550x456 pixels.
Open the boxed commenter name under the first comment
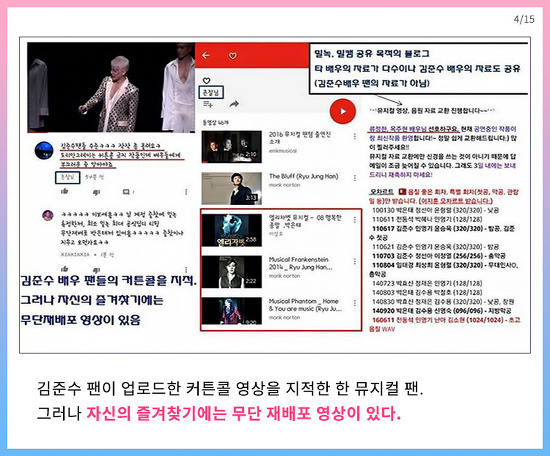(x=68, y=177)
